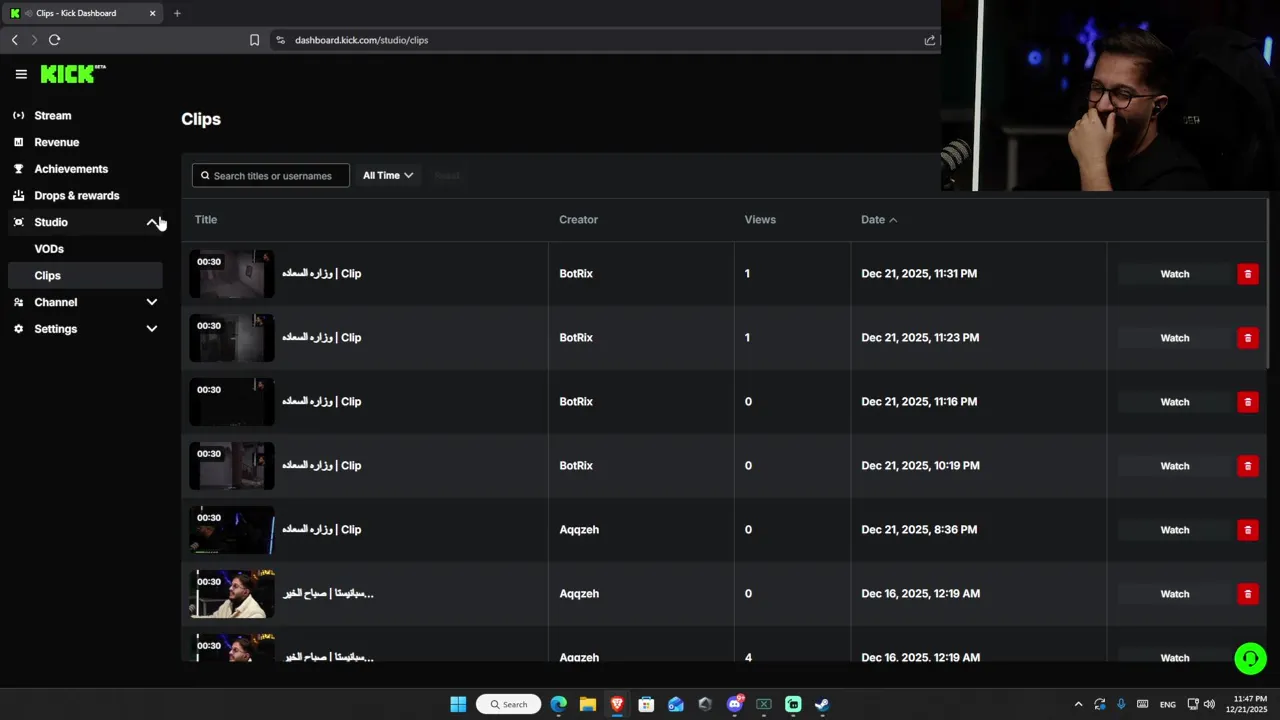Image resolution: width=1280 pixels, height=720 pixels.
Task: Focus the Search titles or usernames field
Action: tap(271, 176)
